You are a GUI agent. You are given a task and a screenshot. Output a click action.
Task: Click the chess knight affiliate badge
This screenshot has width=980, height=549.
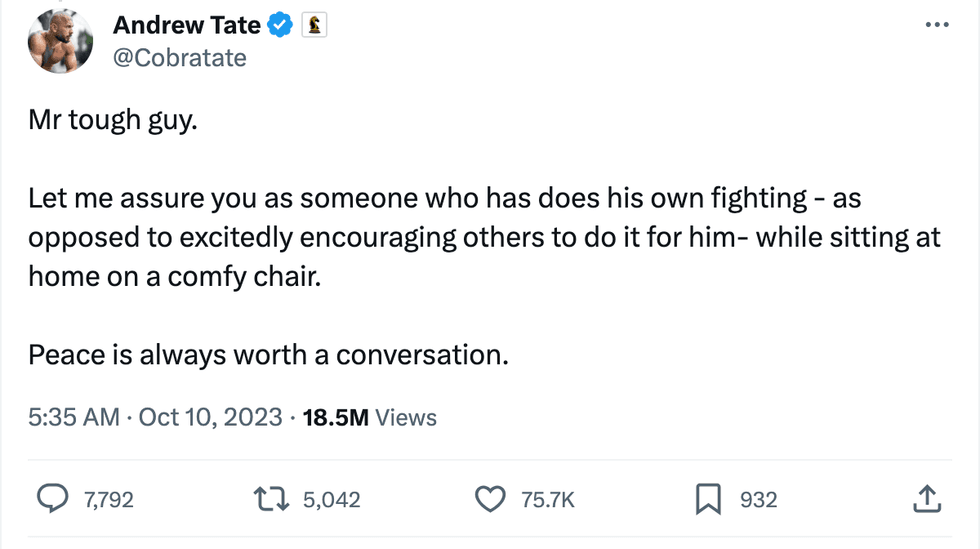[314, 25]
